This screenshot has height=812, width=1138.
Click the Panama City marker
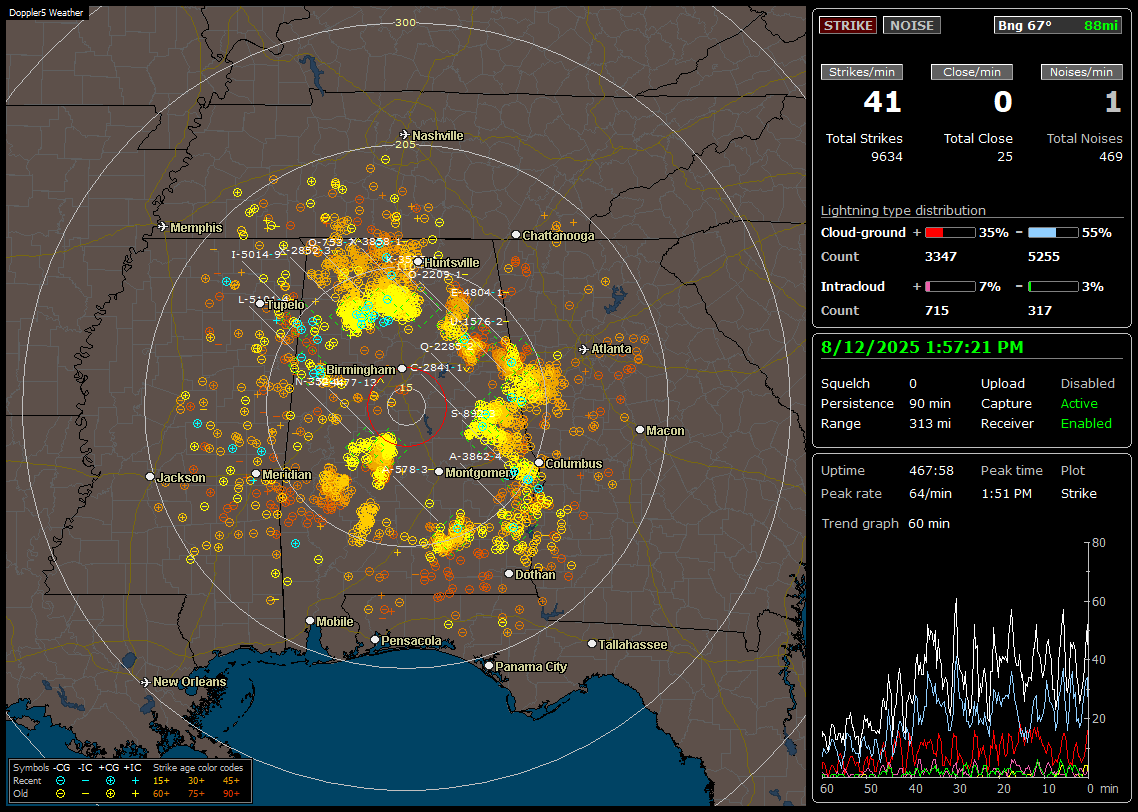coord(489,665)
